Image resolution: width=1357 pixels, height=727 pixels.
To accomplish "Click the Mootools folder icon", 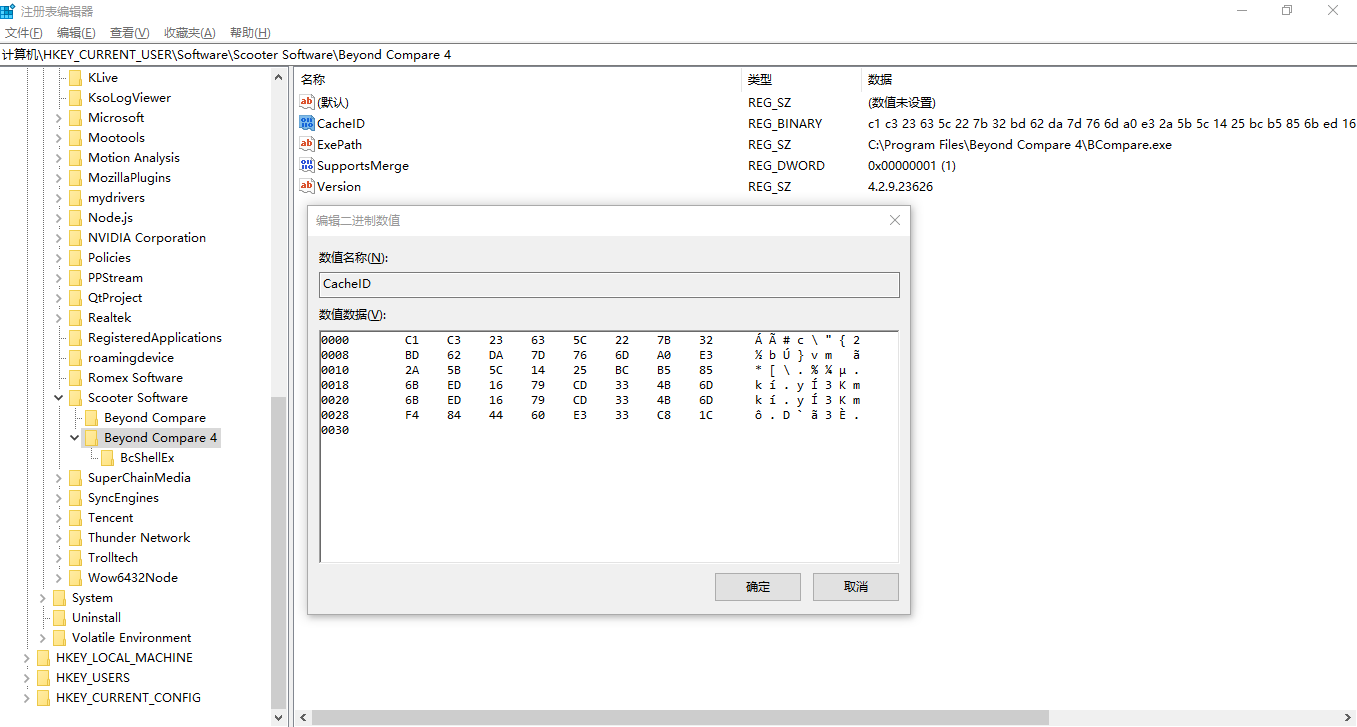I will (76, 138).
